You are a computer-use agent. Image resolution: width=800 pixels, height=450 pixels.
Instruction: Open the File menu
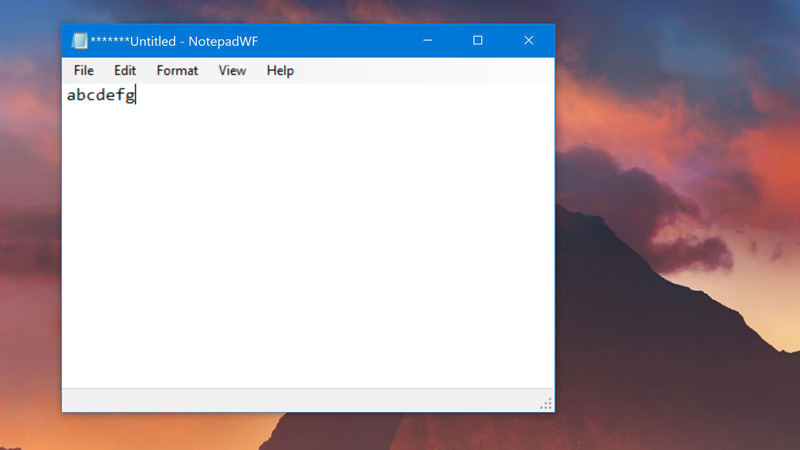click(x=84, y=71)
